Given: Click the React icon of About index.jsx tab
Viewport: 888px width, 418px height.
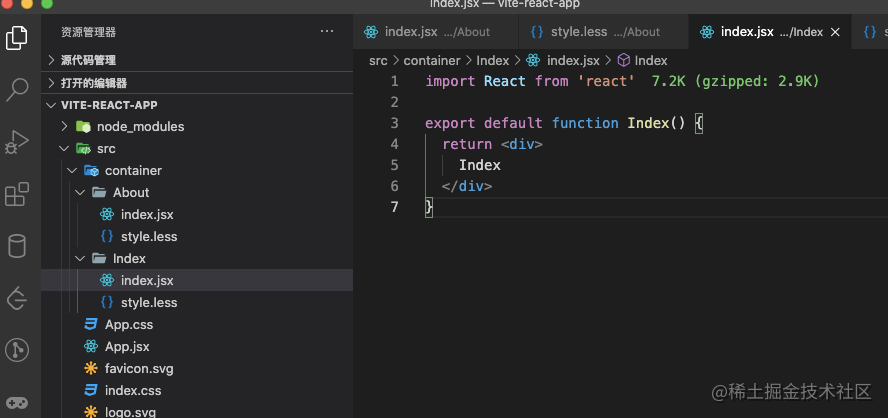Looking at the screenshot, I should tap(371, 32).
